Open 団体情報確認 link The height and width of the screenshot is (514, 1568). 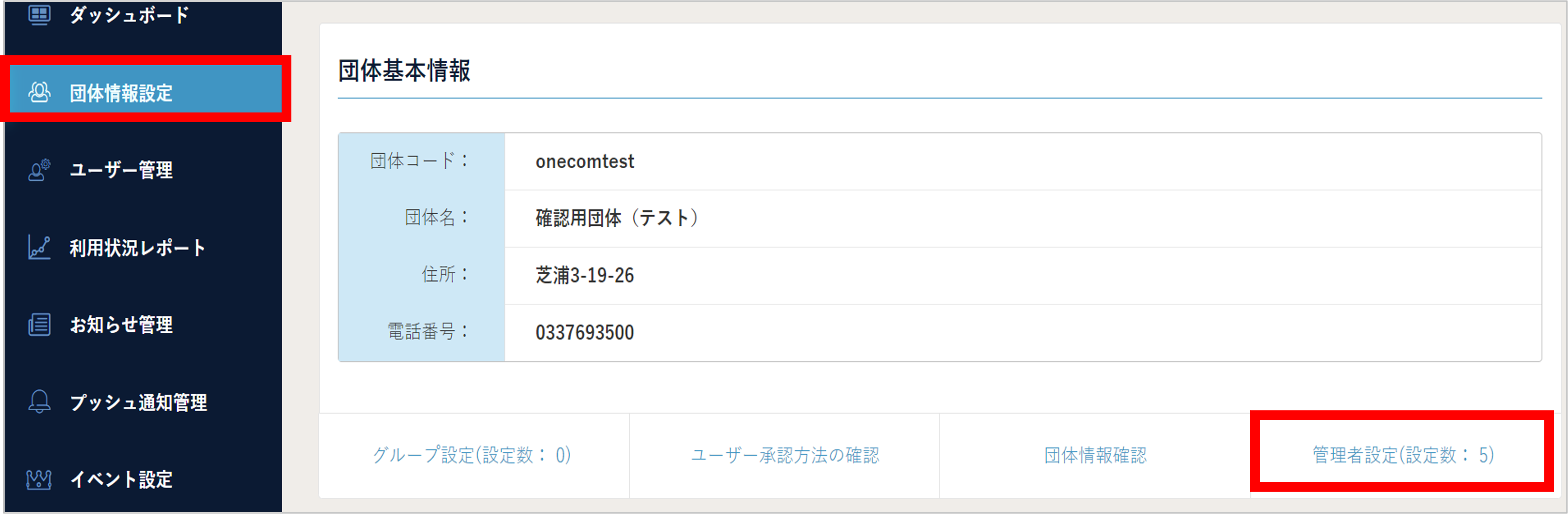[1095, 455]
